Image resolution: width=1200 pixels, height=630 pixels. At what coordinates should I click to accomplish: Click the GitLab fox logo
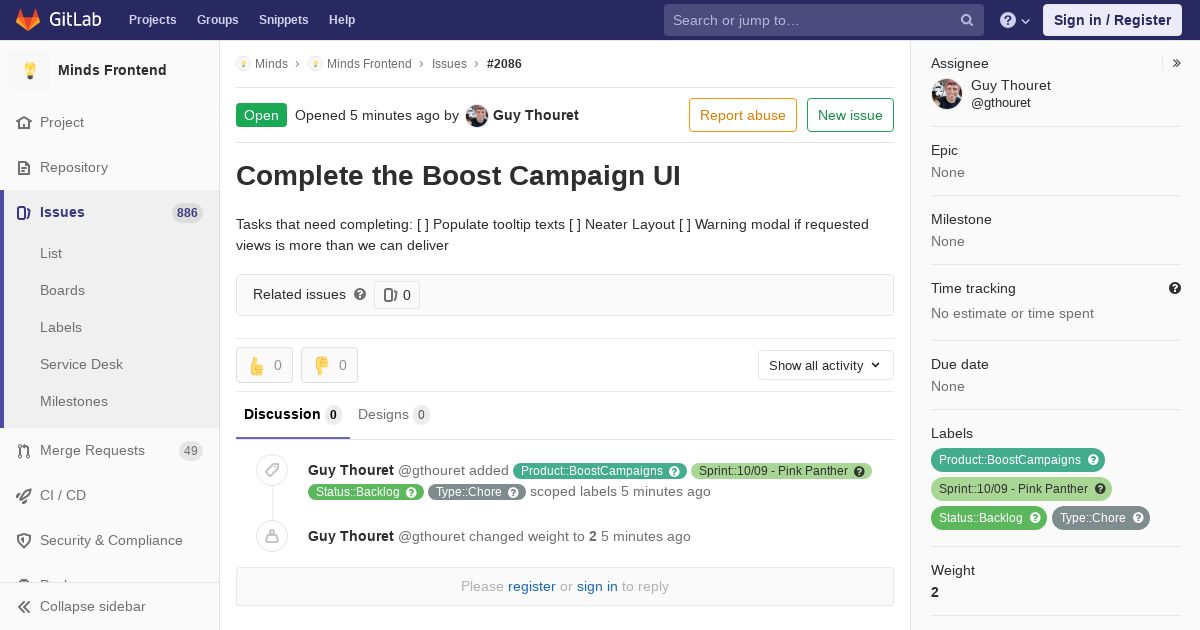[27, 19]
